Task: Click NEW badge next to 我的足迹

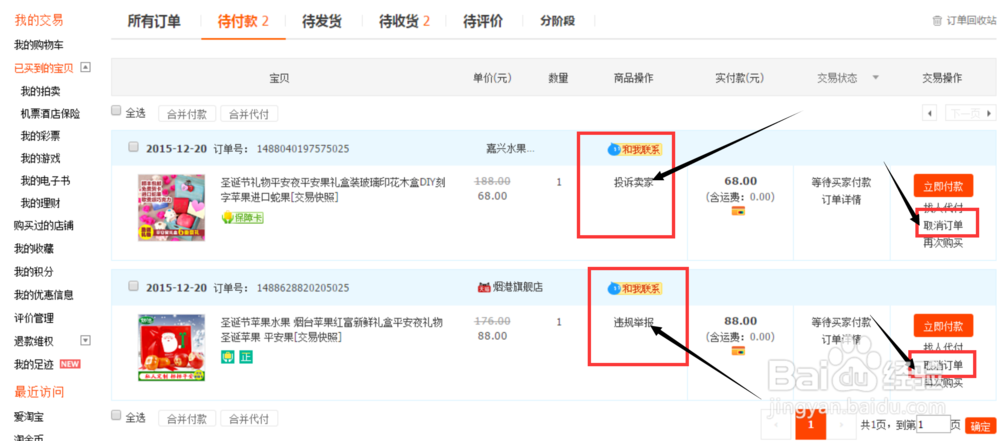Action: [70, 364]
